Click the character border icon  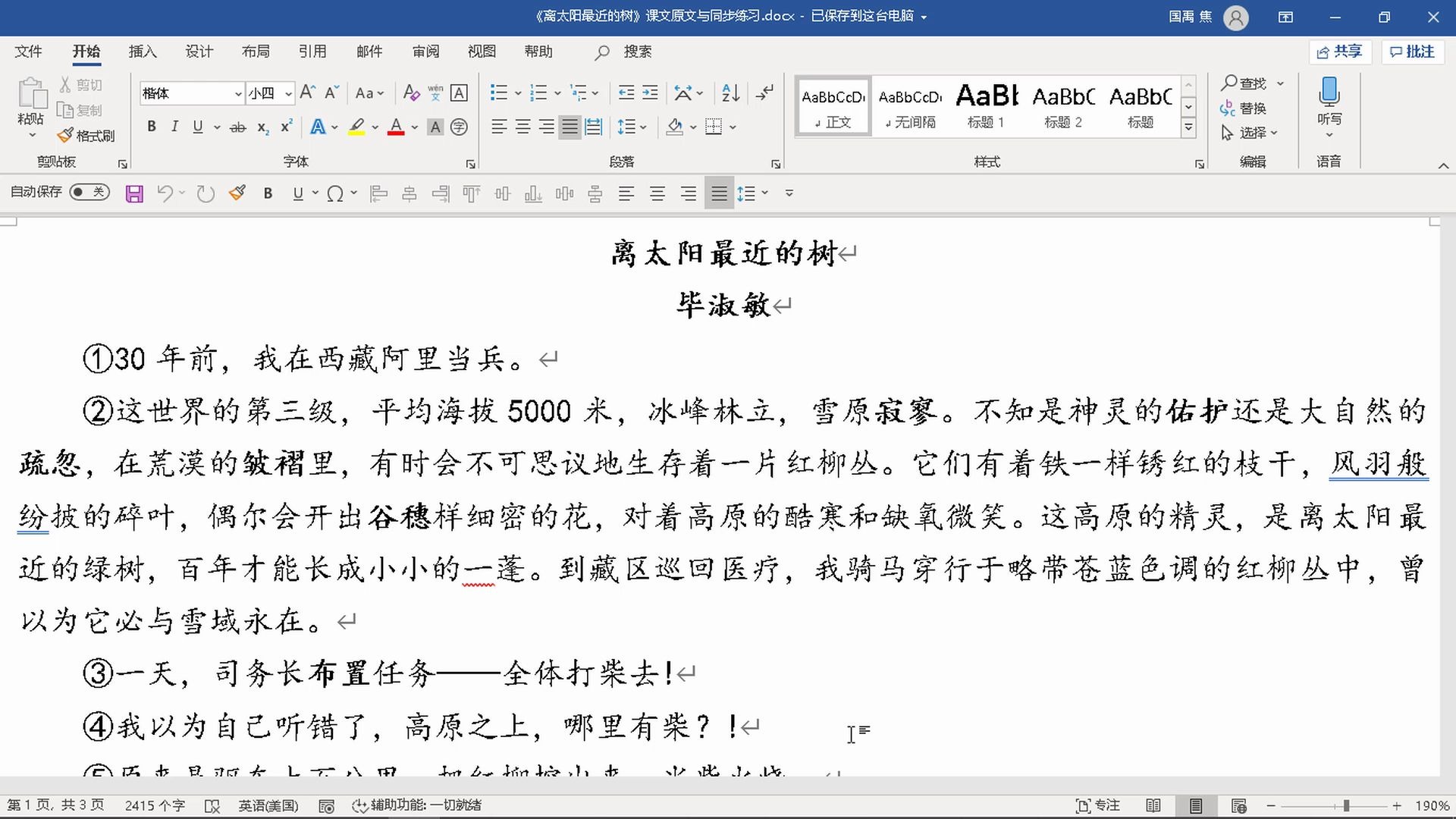click(x=459, y=93)
